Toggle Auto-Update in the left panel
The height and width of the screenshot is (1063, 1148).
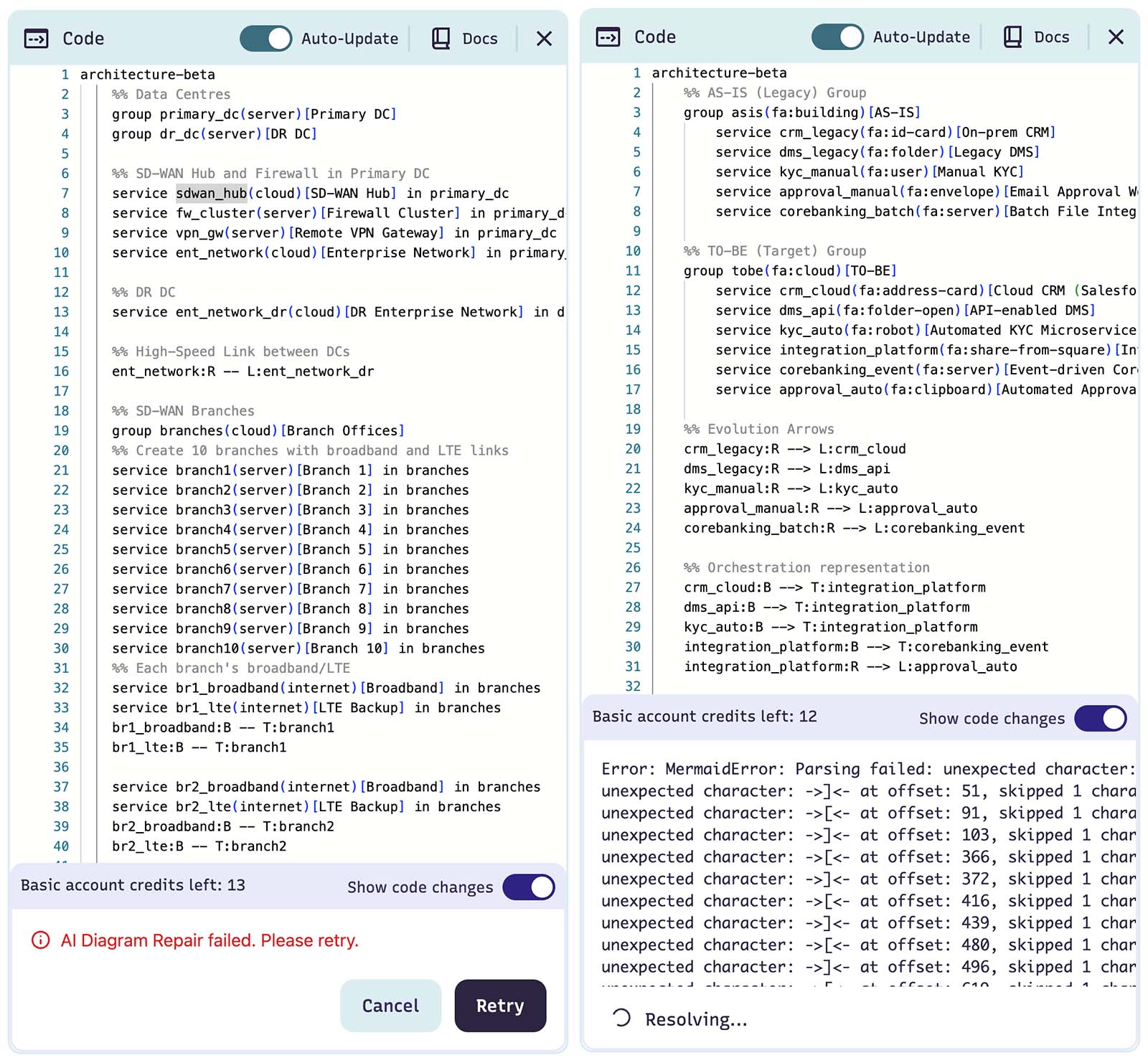pyautogui.click(x=265, y=39)
